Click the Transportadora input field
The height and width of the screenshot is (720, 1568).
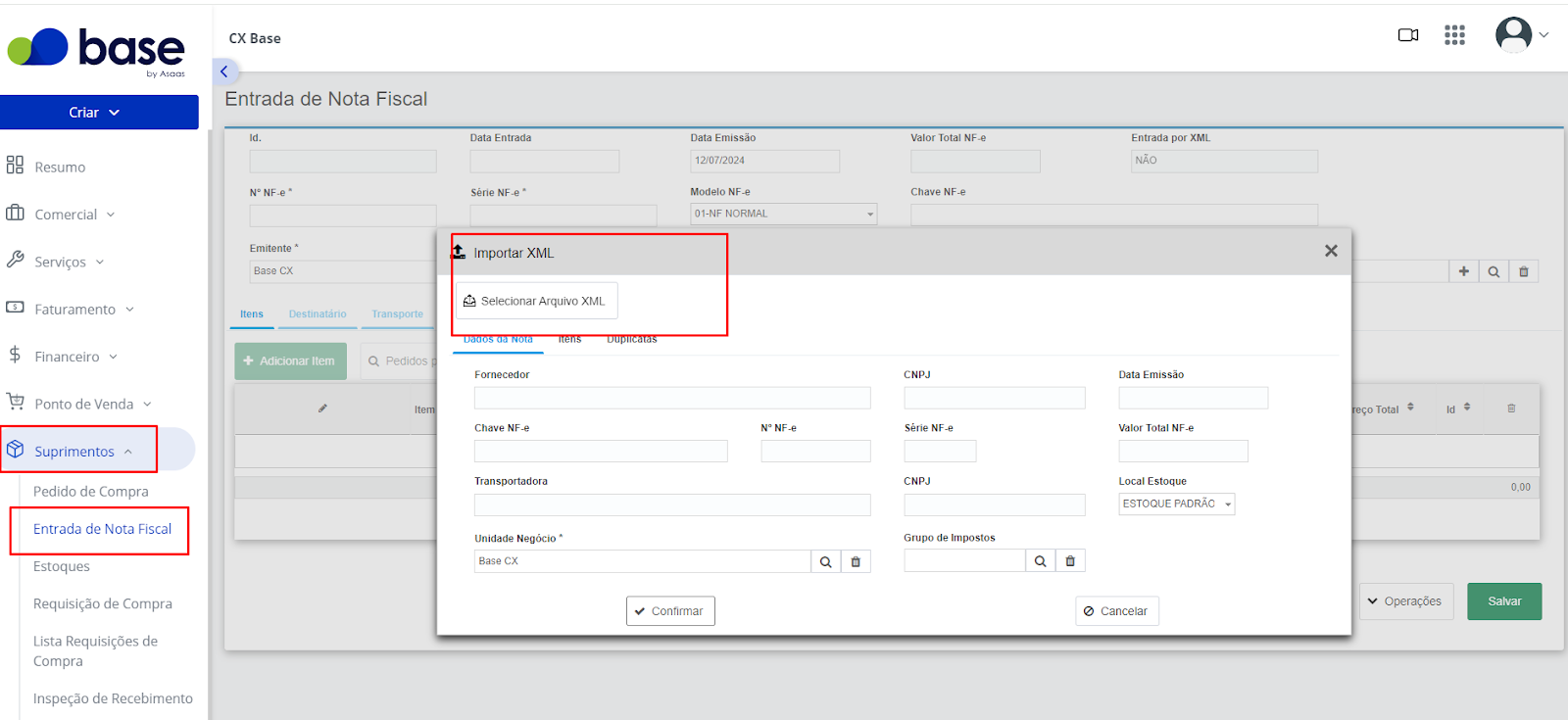coord(672,504)
